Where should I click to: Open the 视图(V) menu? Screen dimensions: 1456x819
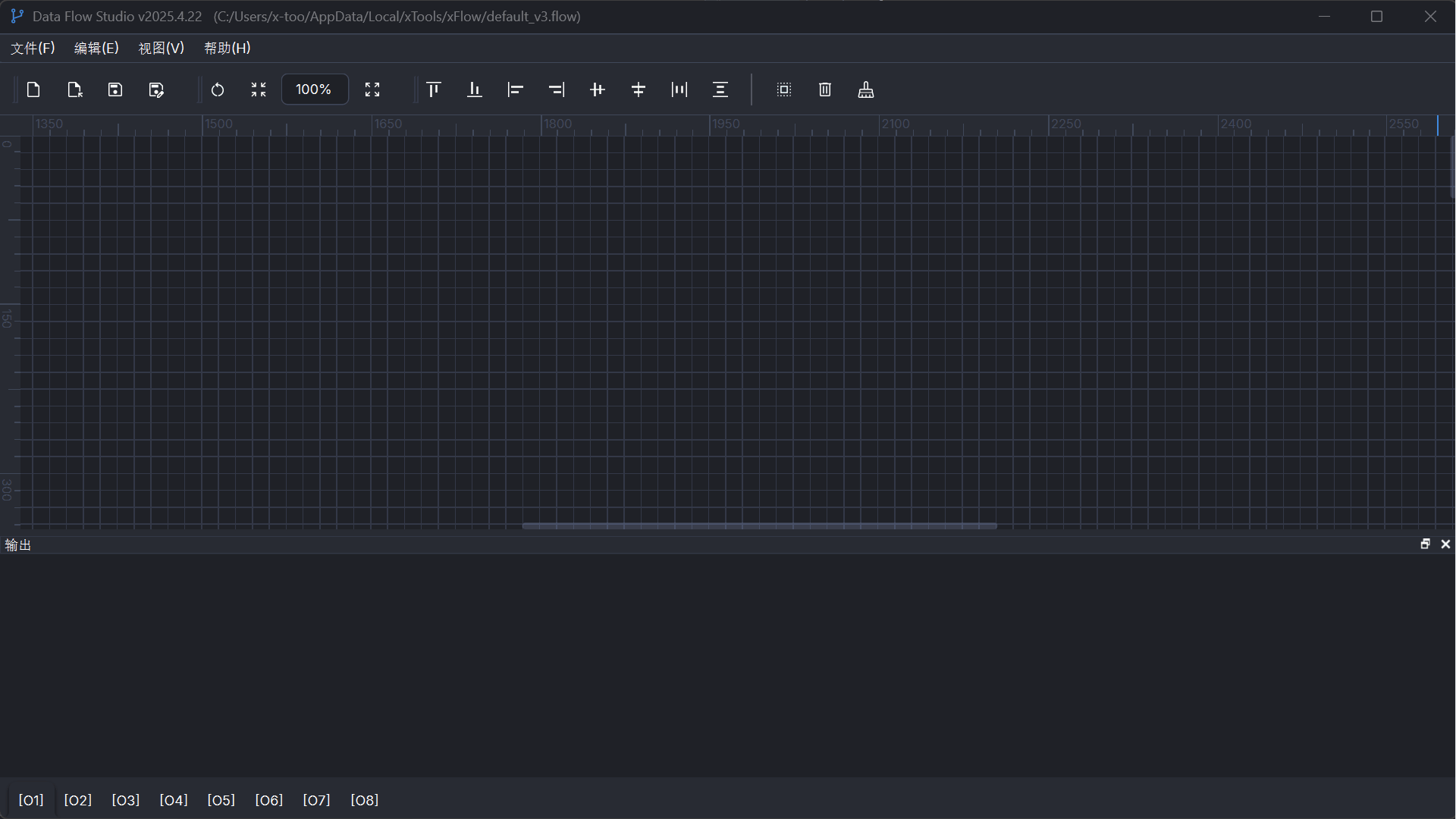point(161,48)
